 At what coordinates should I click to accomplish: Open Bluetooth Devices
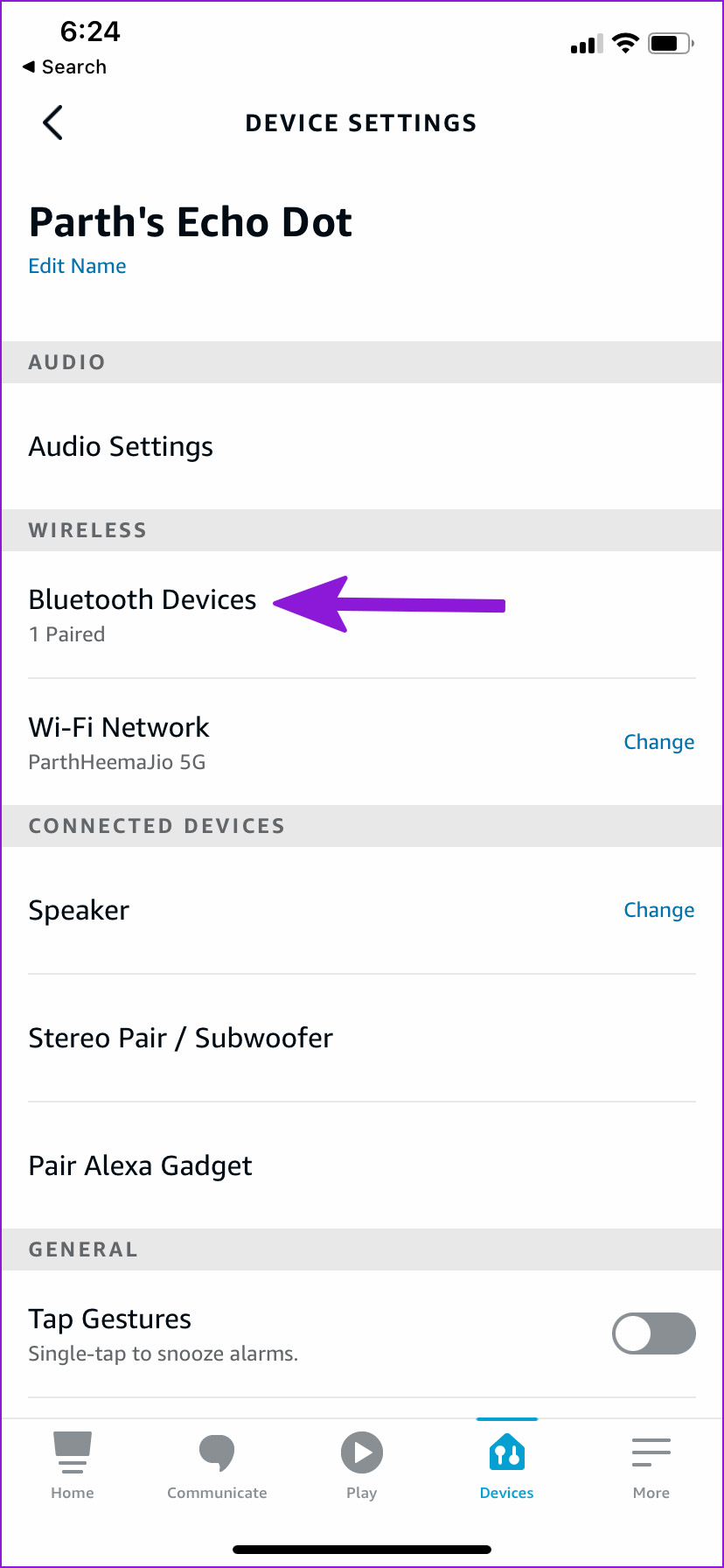click(143, 600)
